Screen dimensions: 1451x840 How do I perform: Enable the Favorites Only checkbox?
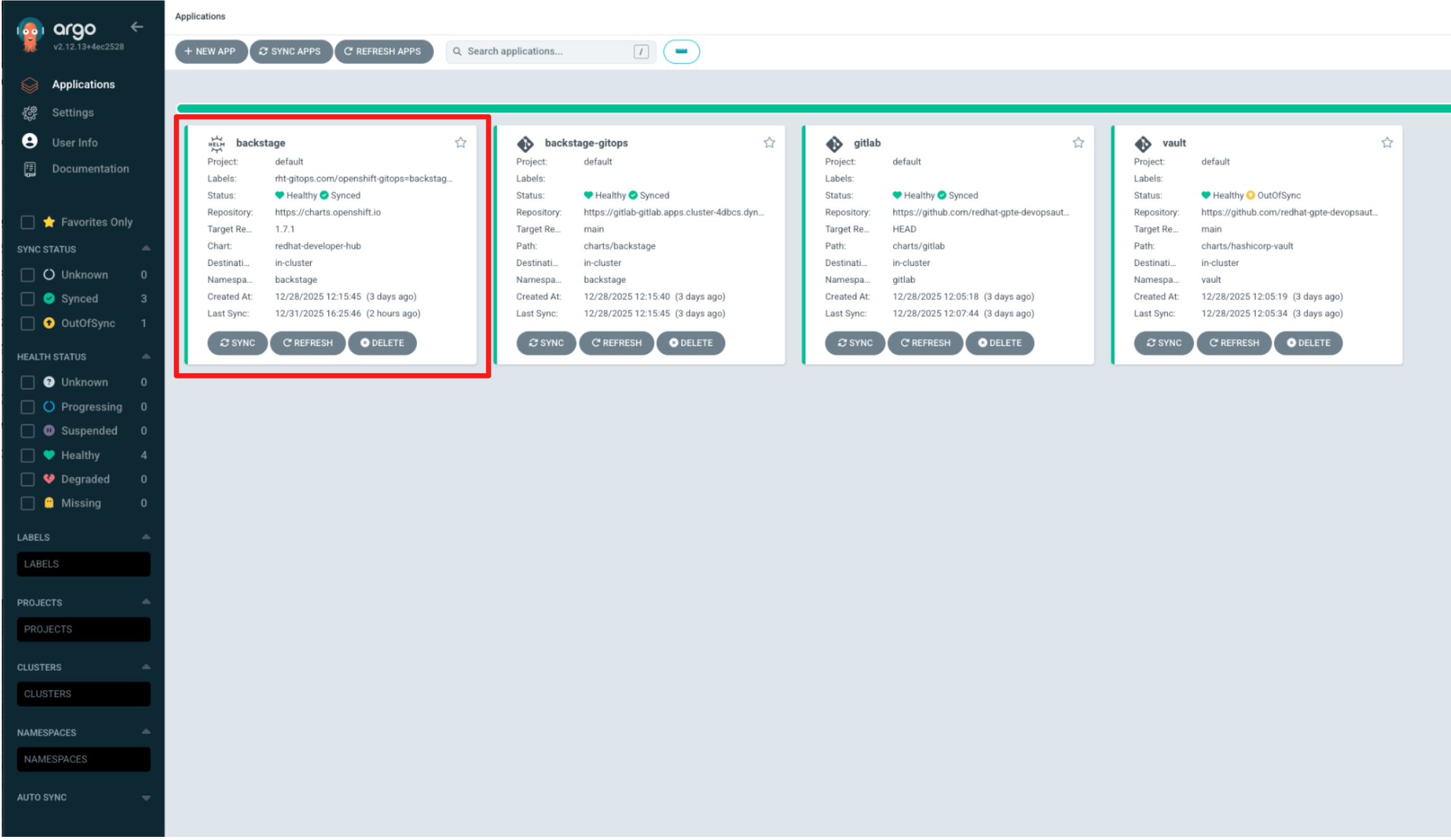pyautogui.click(x=27, y=222)
